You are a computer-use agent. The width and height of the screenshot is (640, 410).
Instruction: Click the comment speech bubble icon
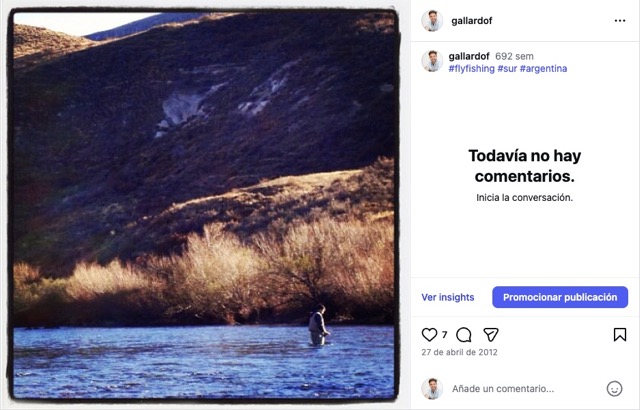pyautogui.click(x=464, y=335)
